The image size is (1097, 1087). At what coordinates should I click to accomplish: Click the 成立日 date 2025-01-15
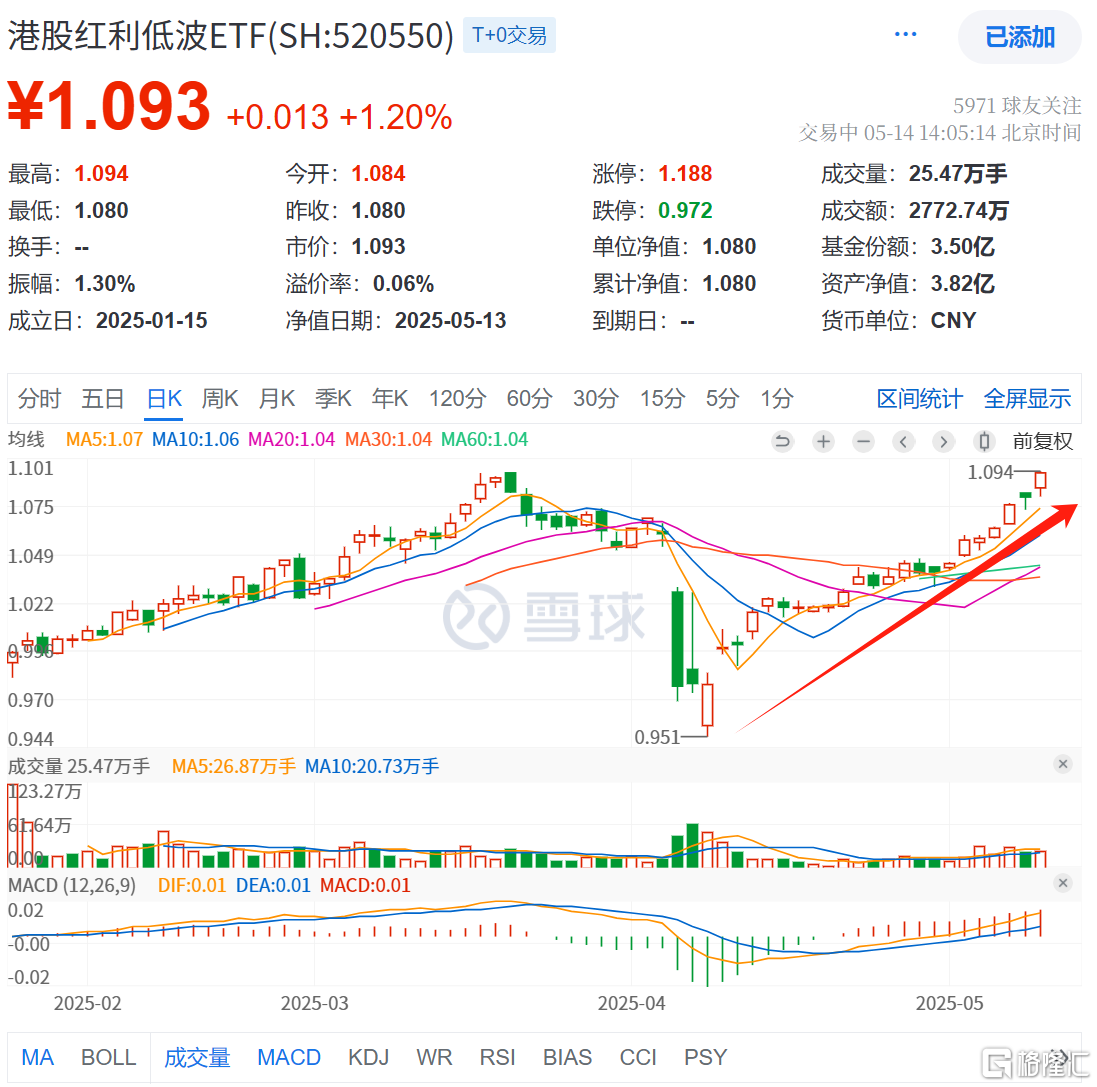click(x=152, y=320)
